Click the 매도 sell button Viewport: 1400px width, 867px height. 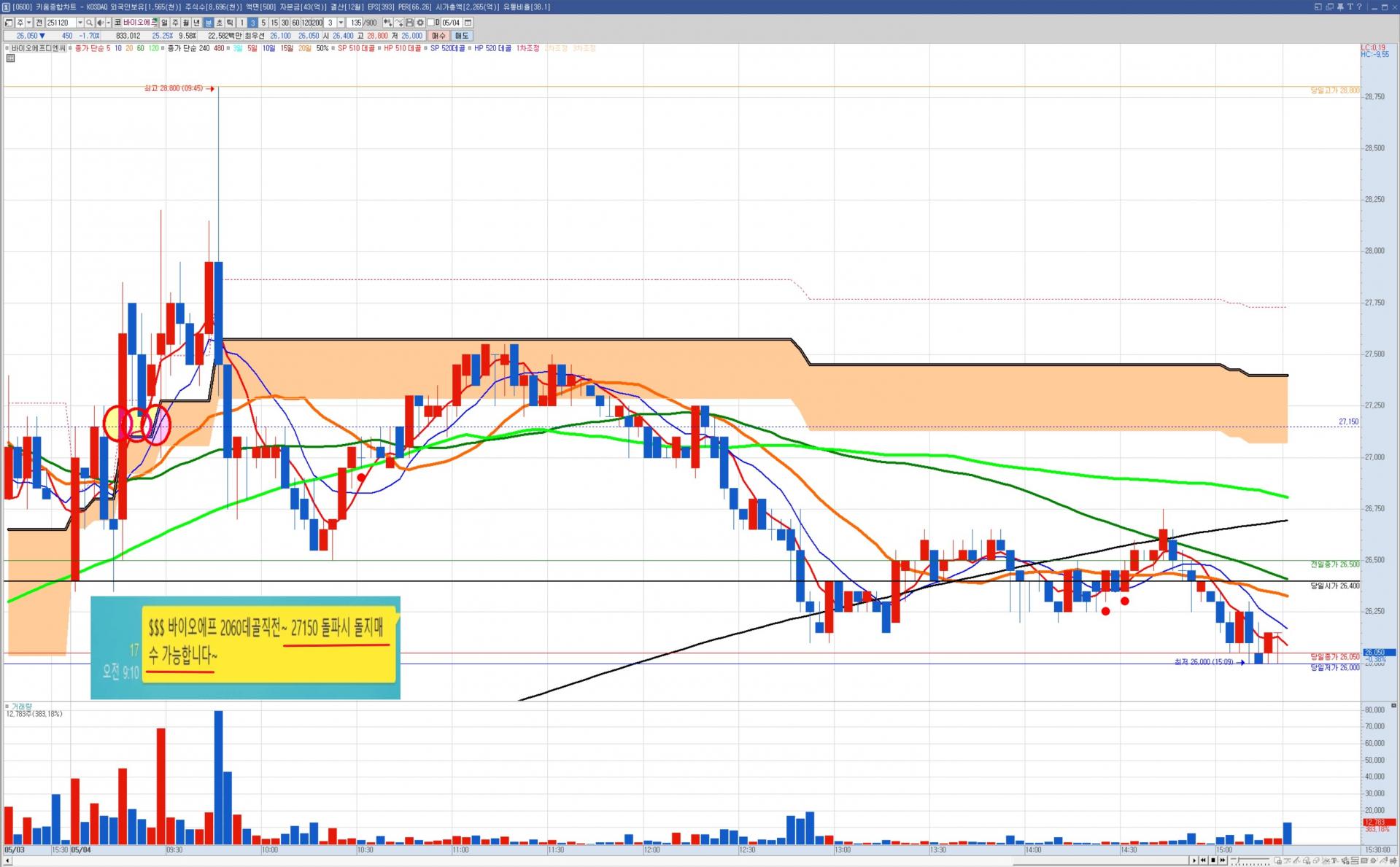click(x=462, y=35)
